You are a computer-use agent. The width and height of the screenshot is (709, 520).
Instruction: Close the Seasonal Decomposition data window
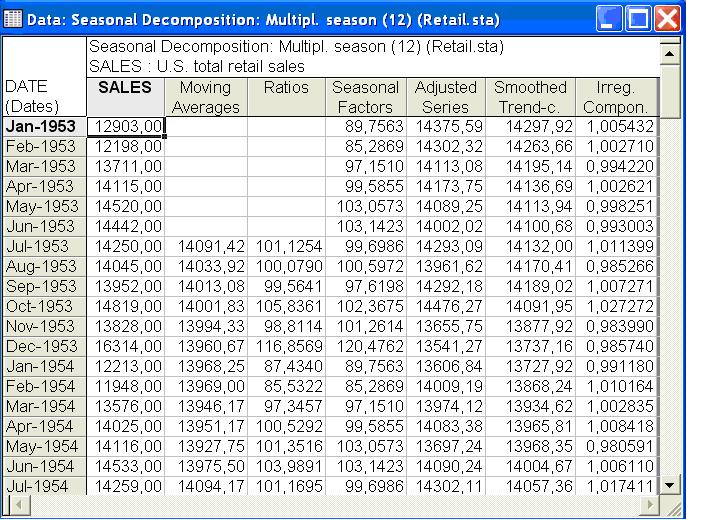tap(667, 19)
